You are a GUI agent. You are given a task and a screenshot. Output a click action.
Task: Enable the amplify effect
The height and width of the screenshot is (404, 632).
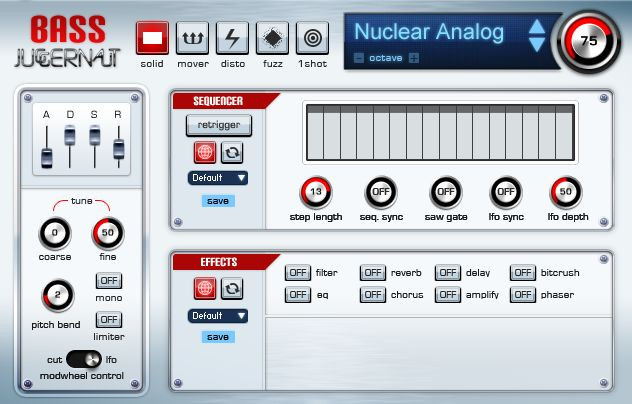448,295
